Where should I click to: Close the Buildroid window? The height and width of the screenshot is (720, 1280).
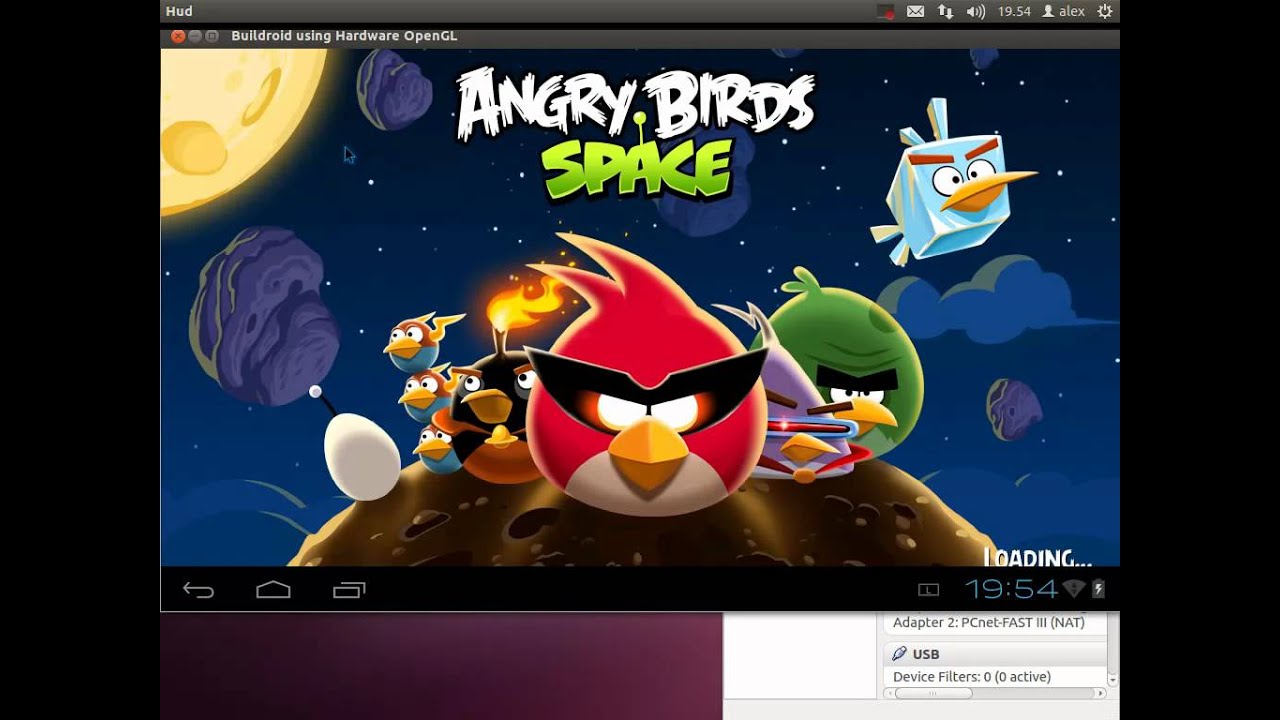pyautogui.click(x=178, y=36)
